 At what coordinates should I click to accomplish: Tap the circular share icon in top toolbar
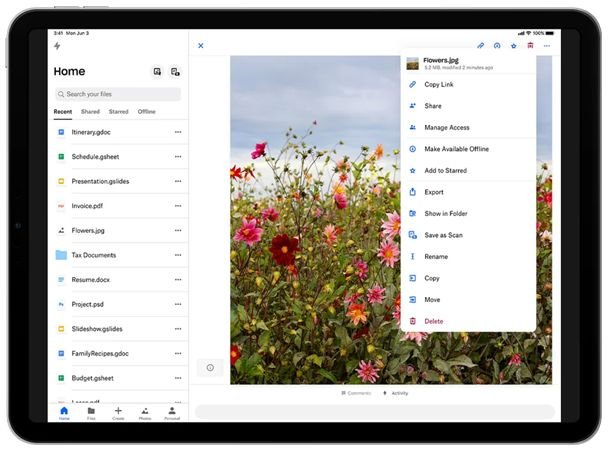(497, 46)
